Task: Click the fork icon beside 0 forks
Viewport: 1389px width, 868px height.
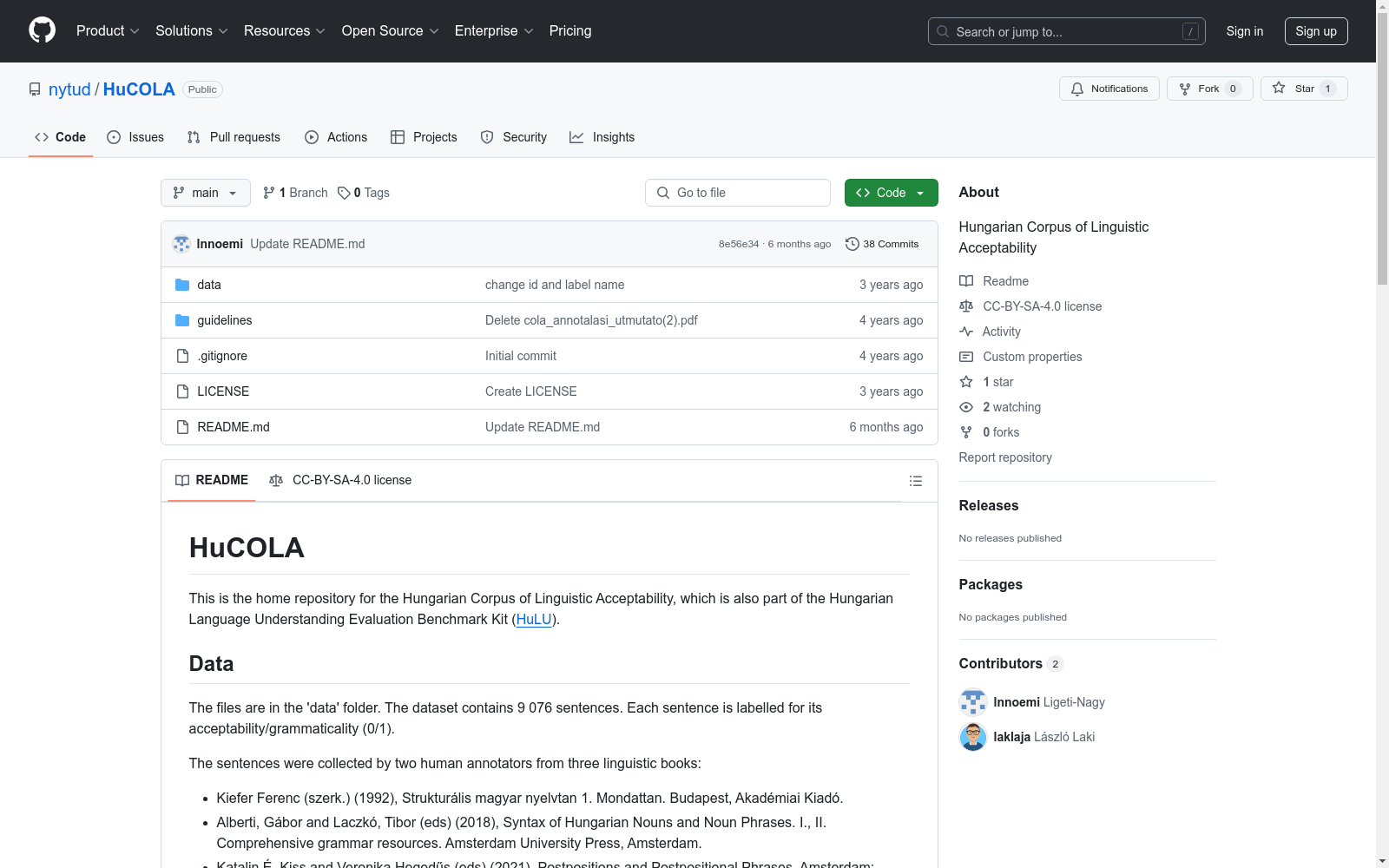Action: tap(966, 432)
